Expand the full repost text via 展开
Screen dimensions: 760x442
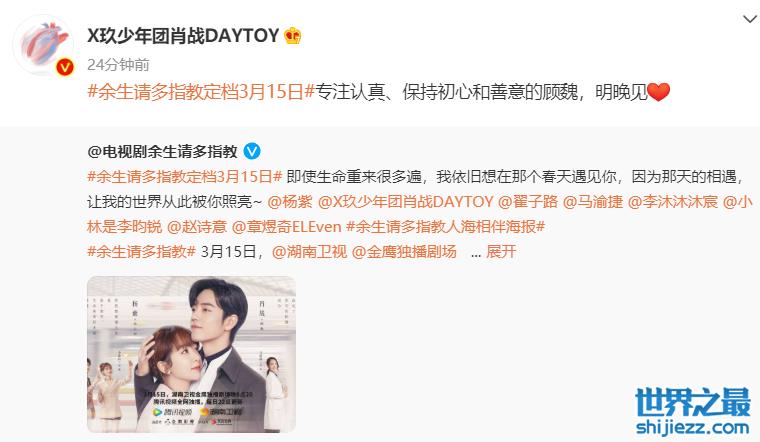click(x=501, y=252)
